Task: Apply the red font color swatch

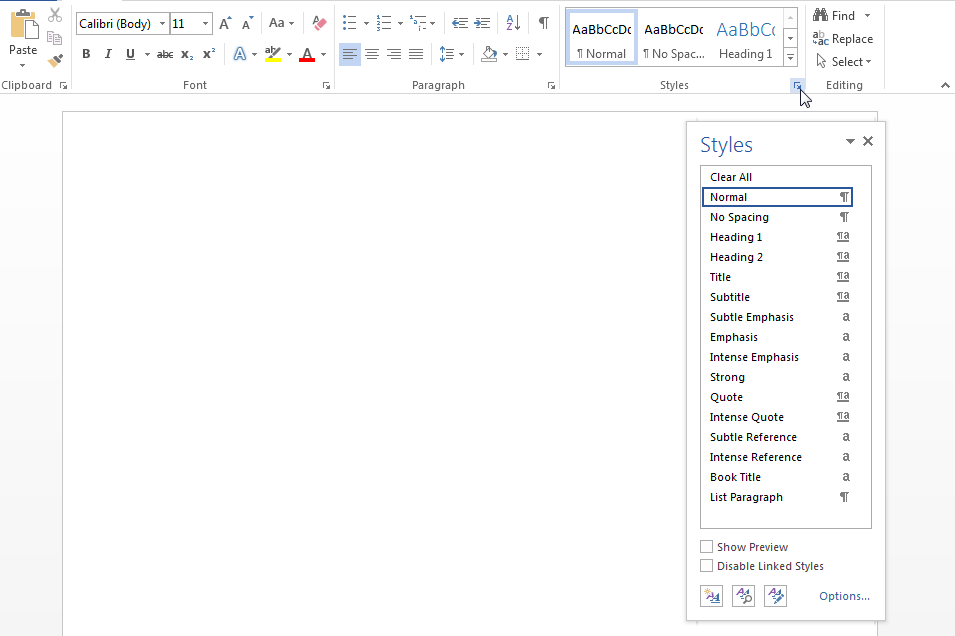Action: click(306, 54)
